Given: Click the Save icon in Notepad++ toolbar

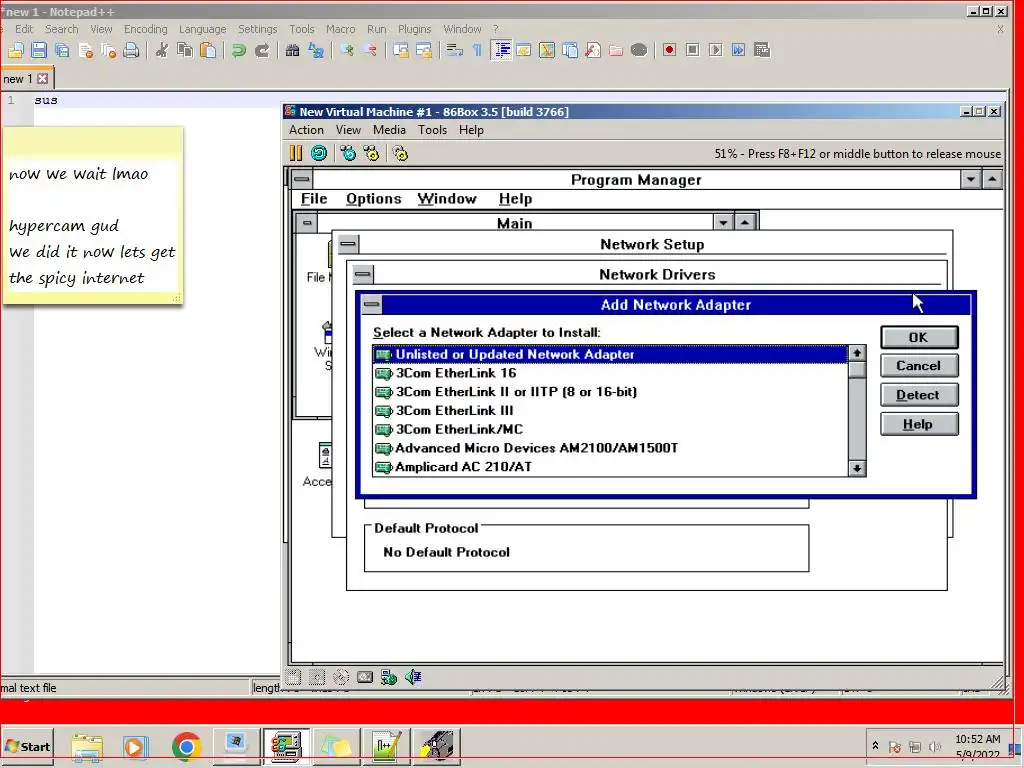Looking at the screenshot, I should tap(39, 50).
